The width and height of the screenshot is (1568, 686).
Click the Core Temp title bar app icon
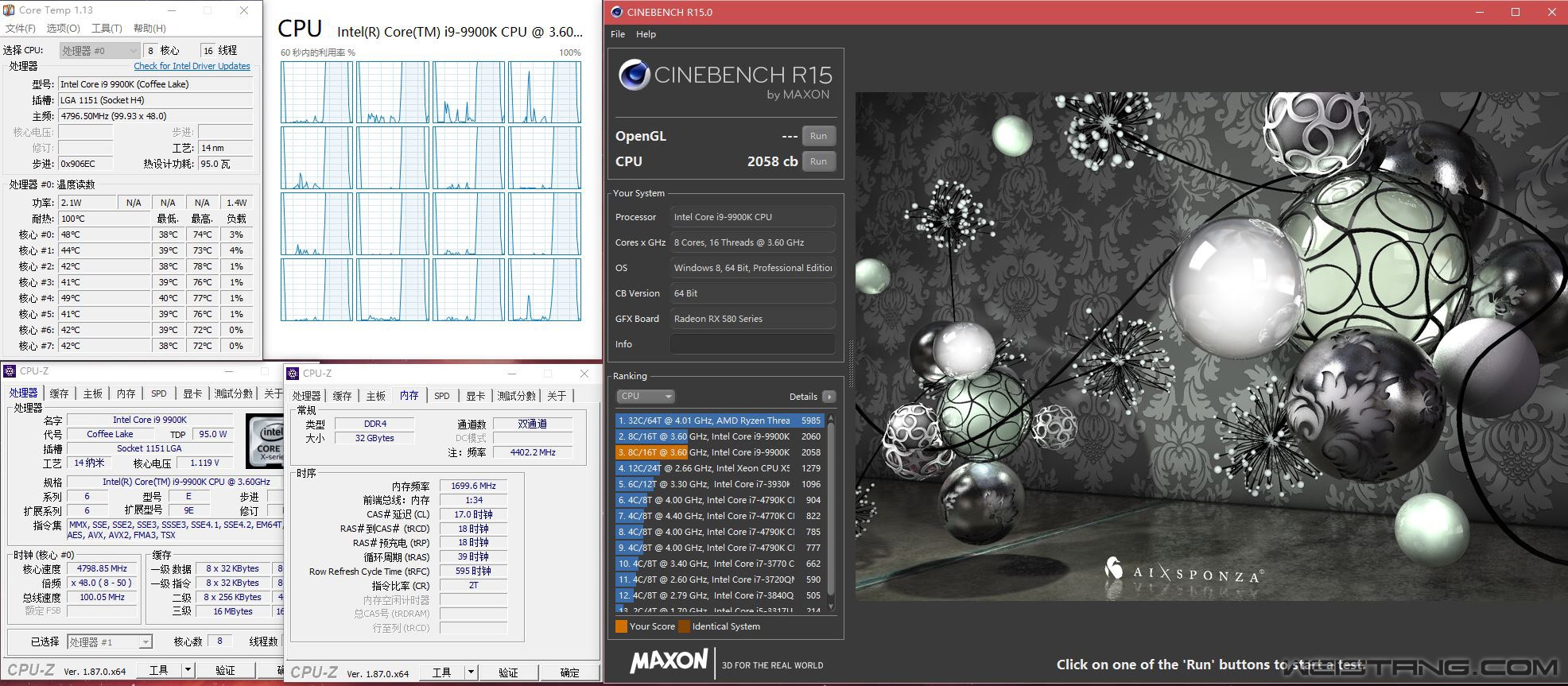9,10
